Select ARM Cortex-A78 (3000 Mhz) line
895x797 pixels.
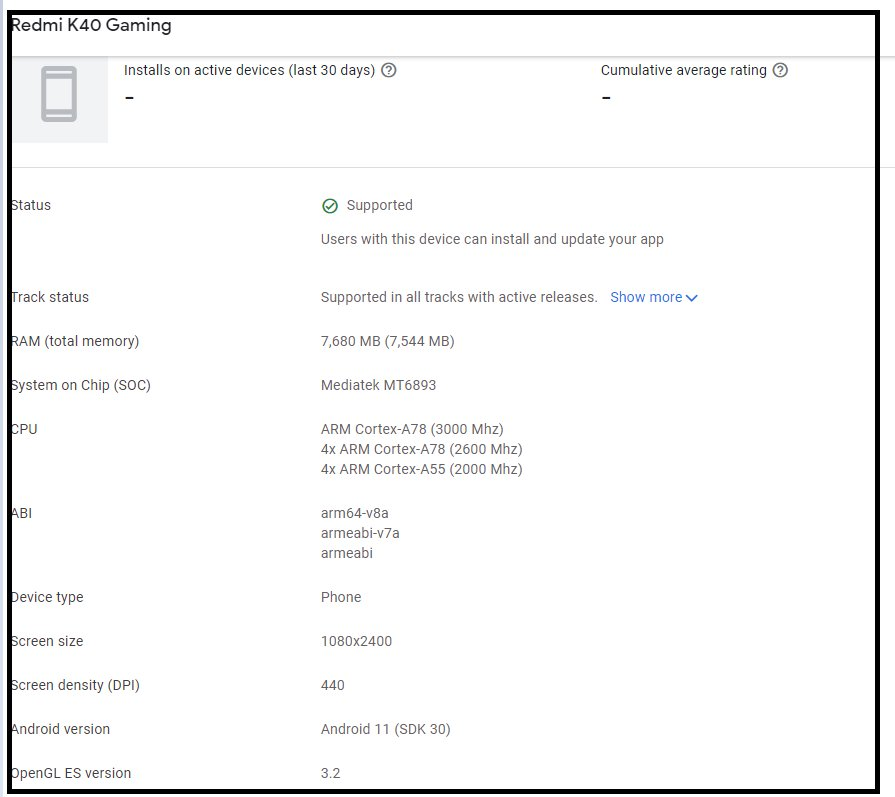pos(412,429)
